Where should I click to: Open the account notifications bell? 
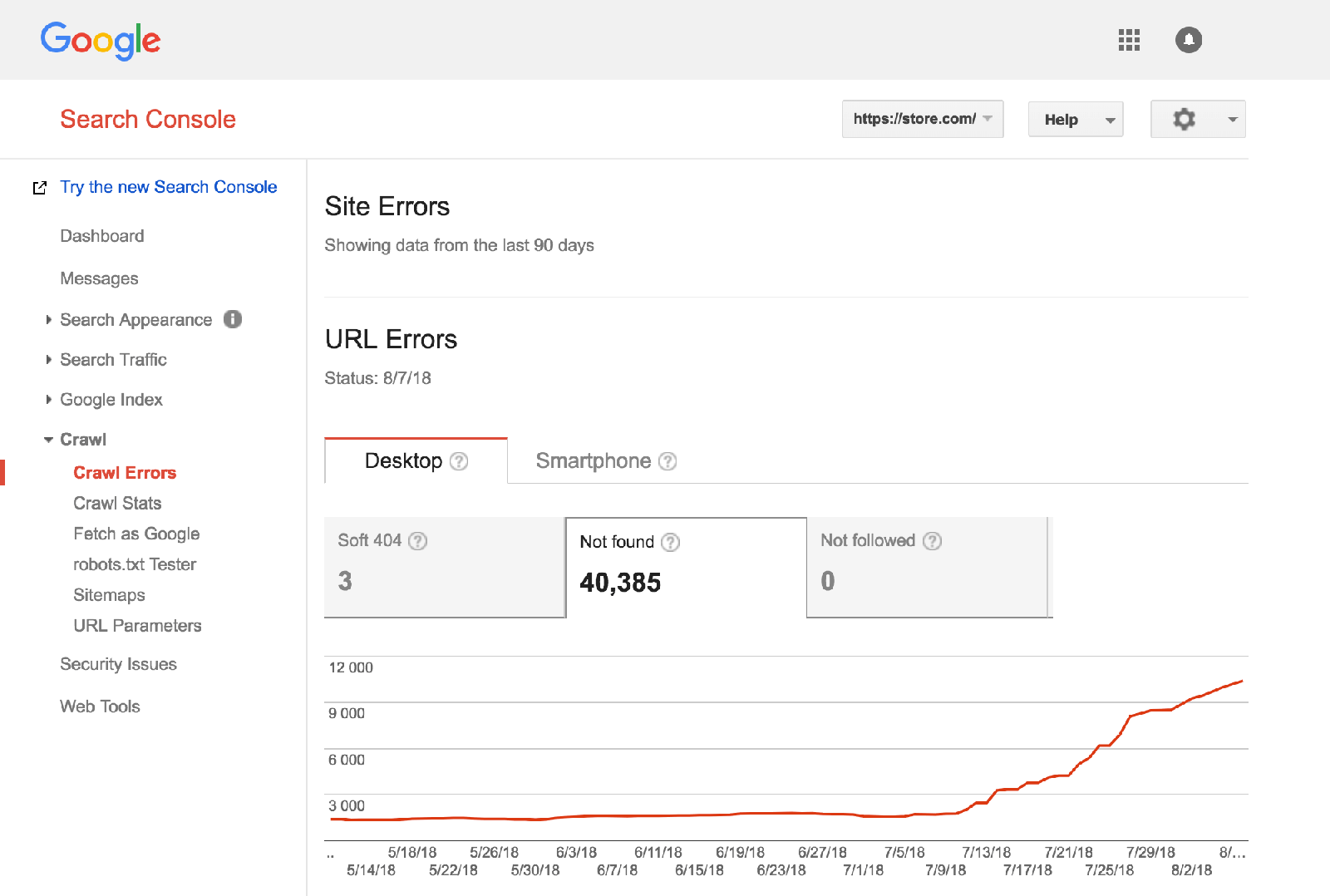tap(1189, 40)
